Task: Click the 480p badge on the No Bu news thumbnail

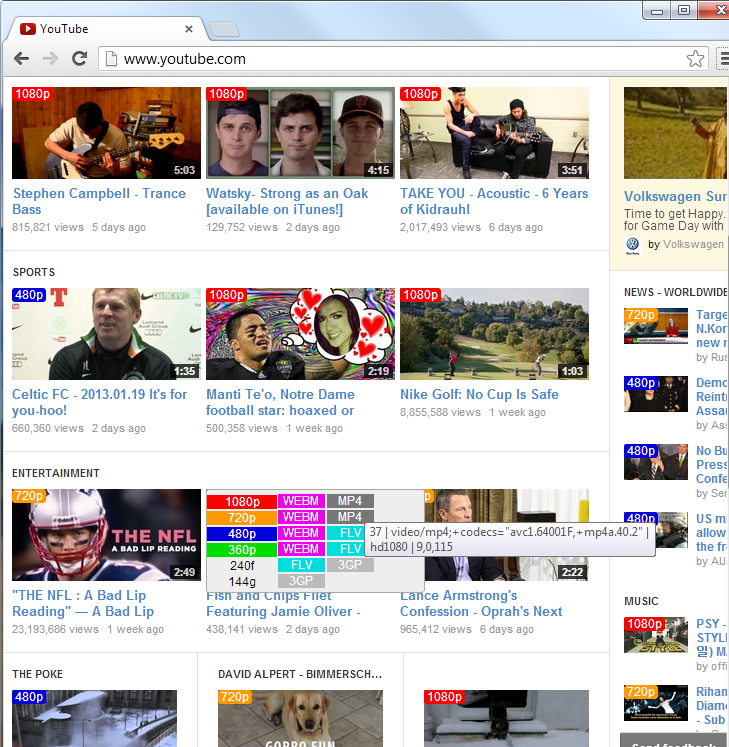Action: (640, 451)
